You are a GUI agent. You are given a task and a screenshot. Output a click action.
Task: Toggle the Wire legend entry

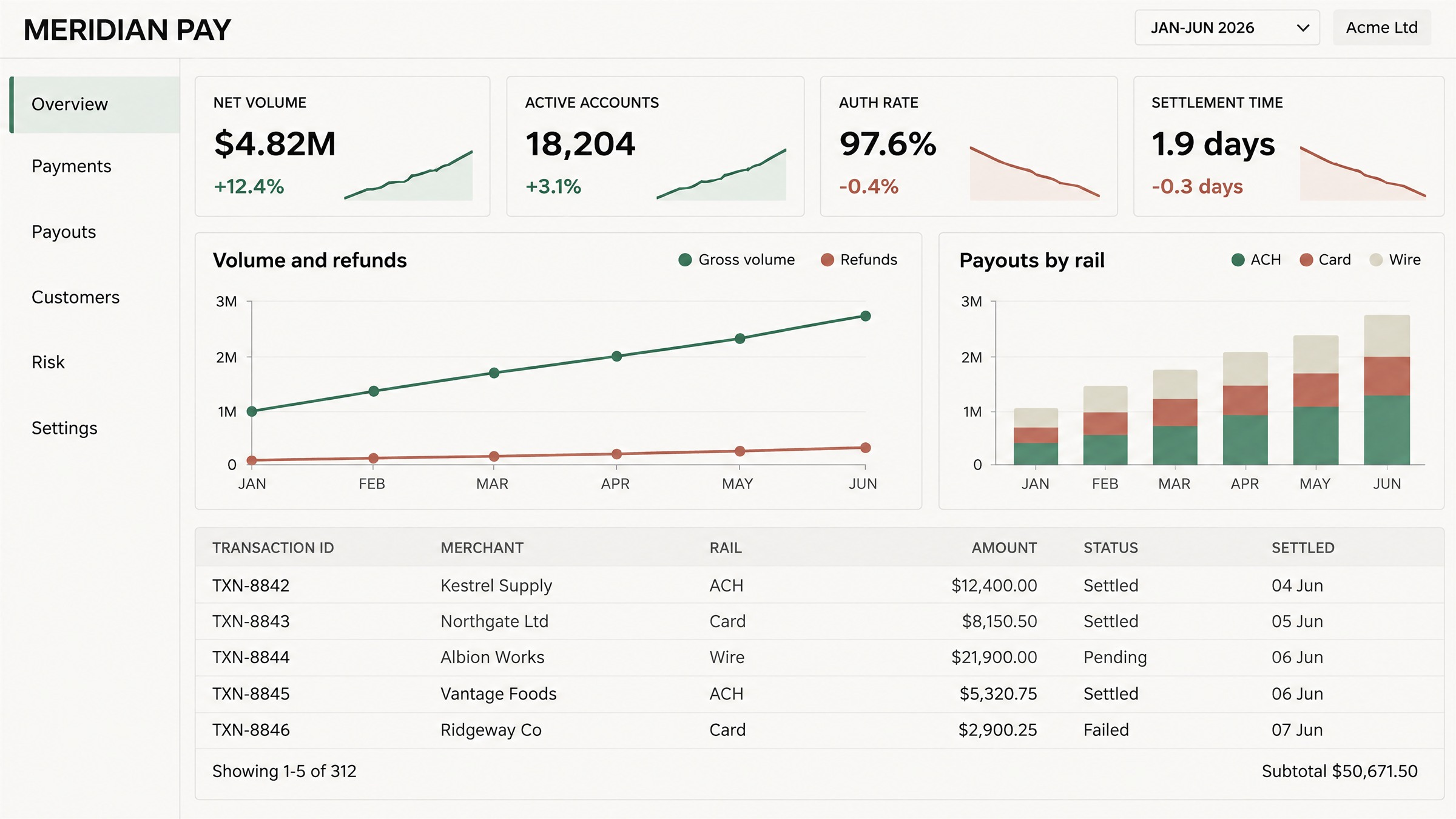click(x=1395, y=260)
